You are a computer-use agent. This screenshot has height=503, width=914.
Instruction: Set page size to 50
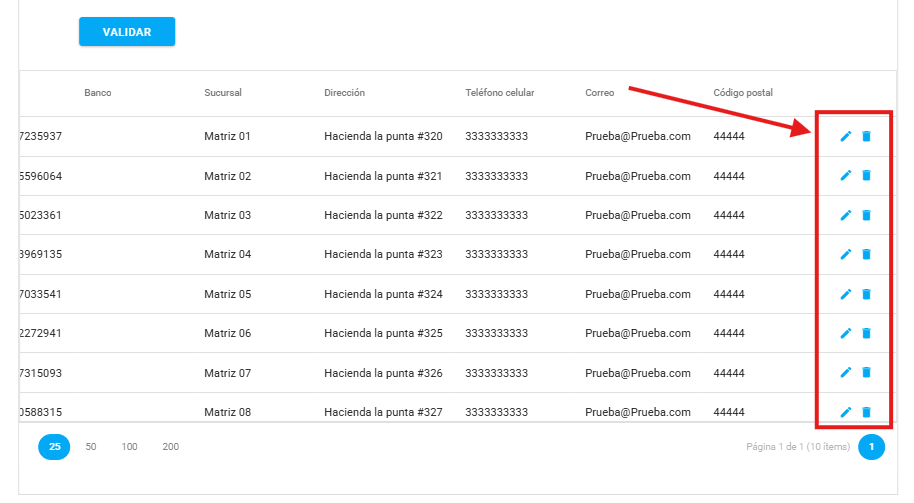point(91,447)
